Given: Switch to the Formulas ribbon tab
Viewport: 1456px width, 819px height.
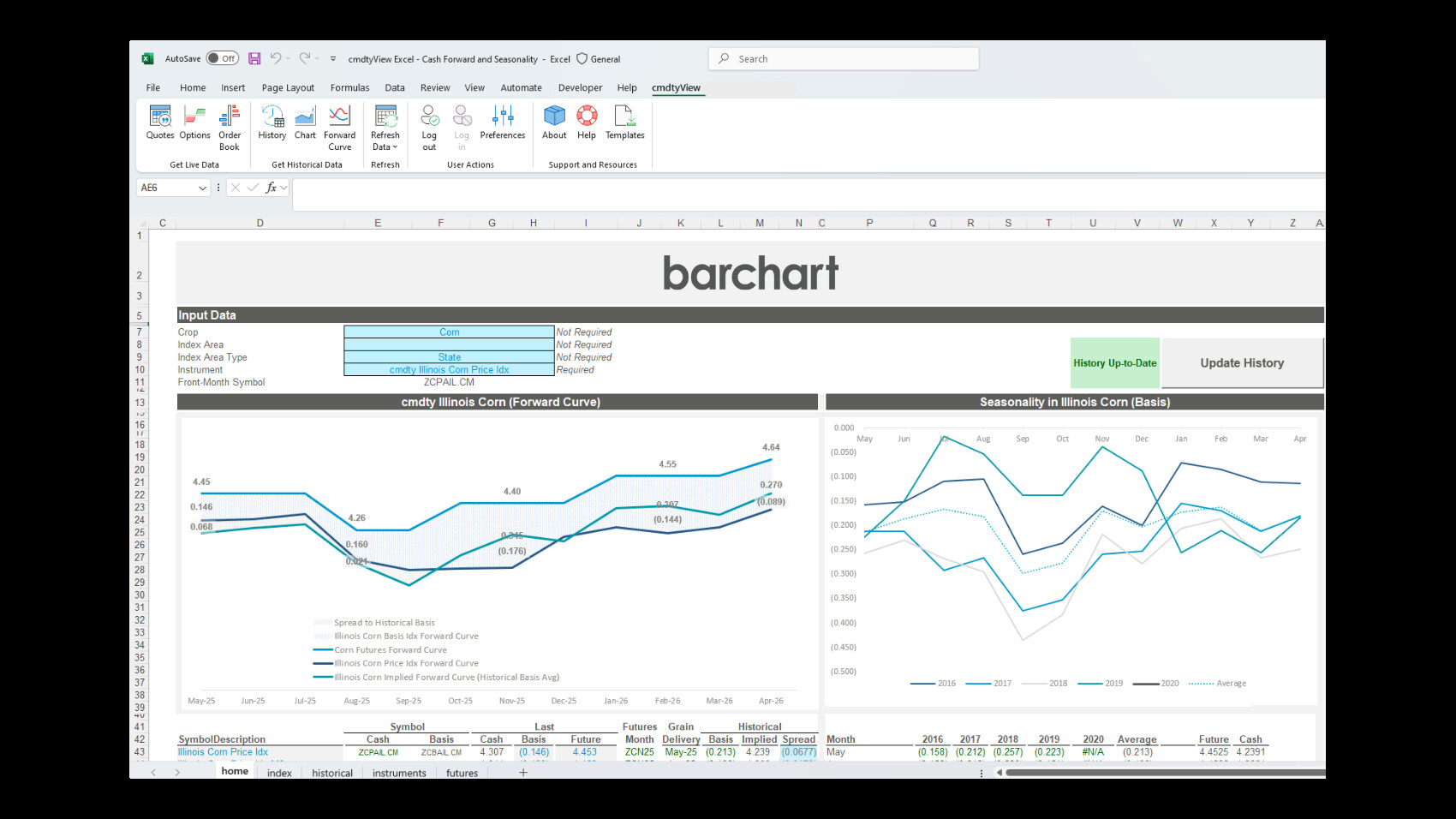Looking at the screenshot, I should tap(349, 87).
